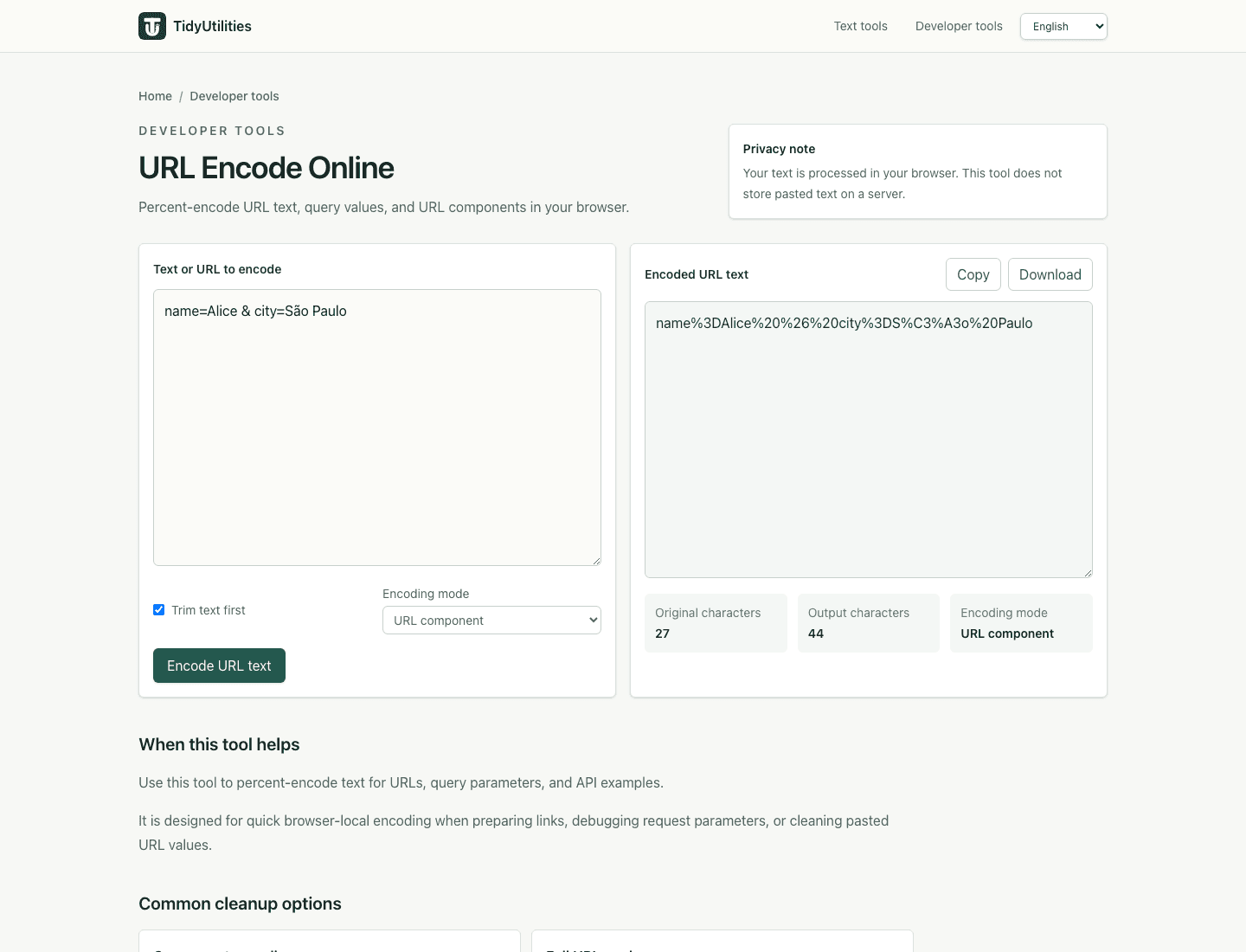
Task: Expand the English language dropdown
Action: pyautogui.click(x=1063, y=26)
